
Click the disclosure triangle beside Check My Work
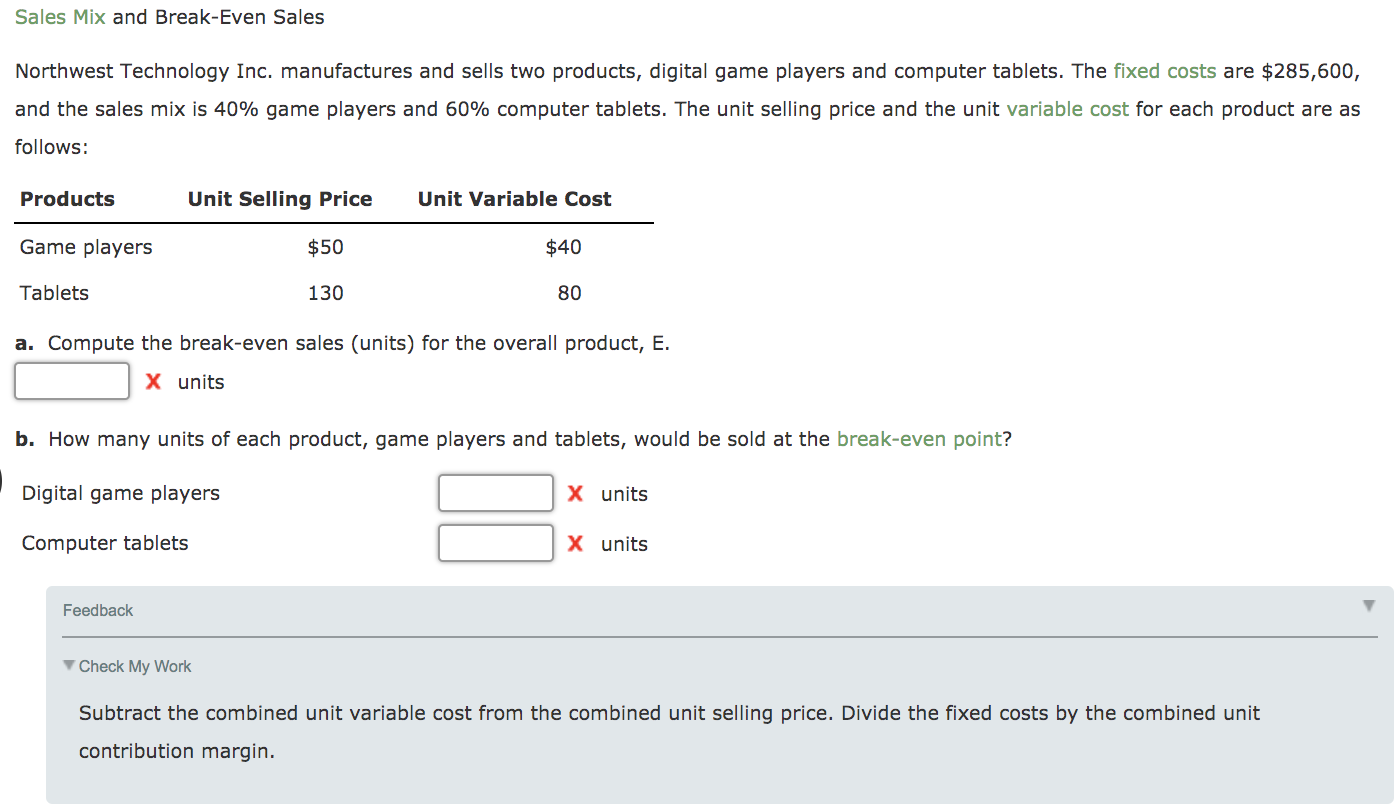[x=69, y=665]
